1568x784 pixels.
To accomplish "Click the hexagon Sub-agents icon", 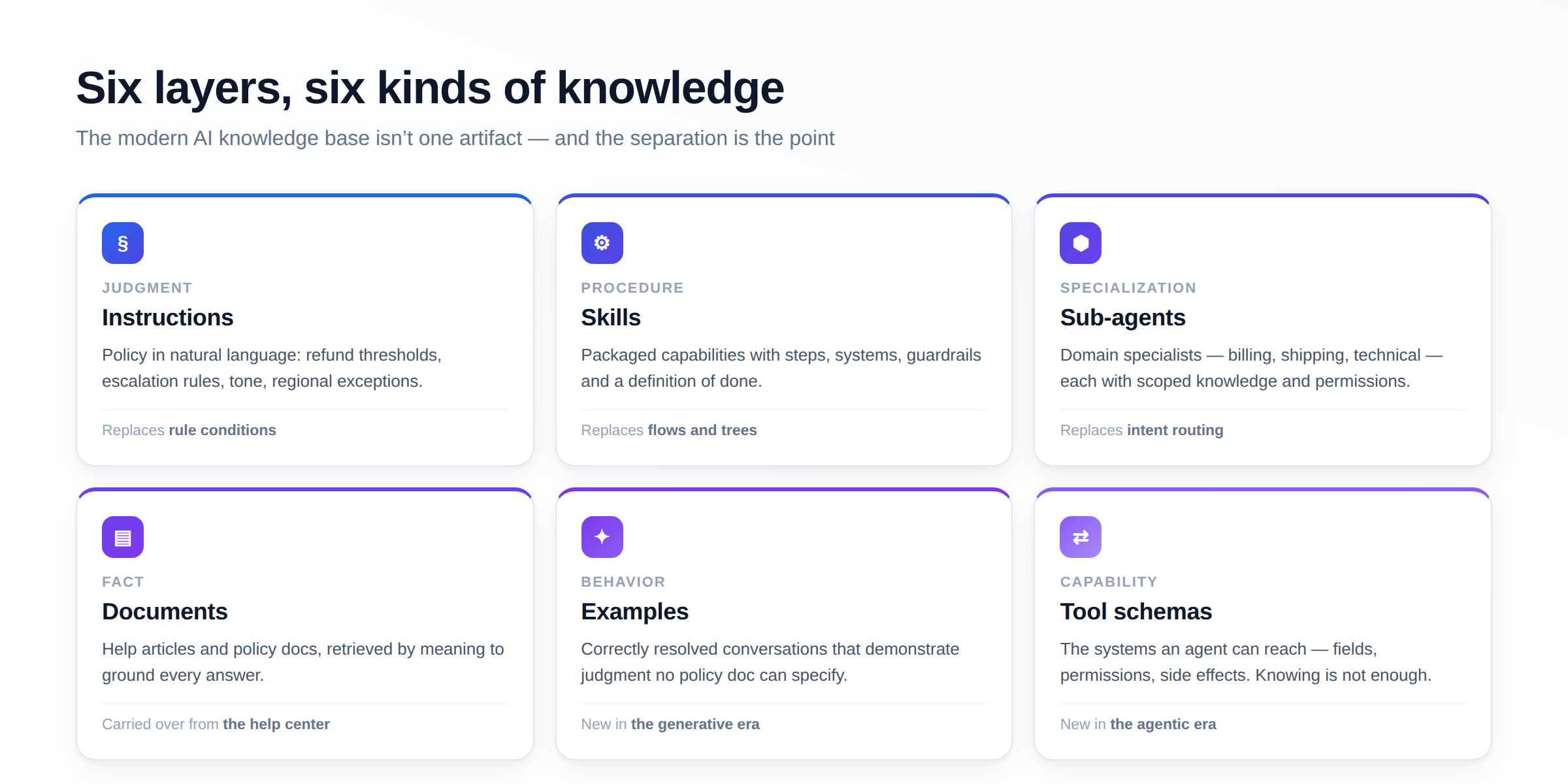I will point(1081,243).
